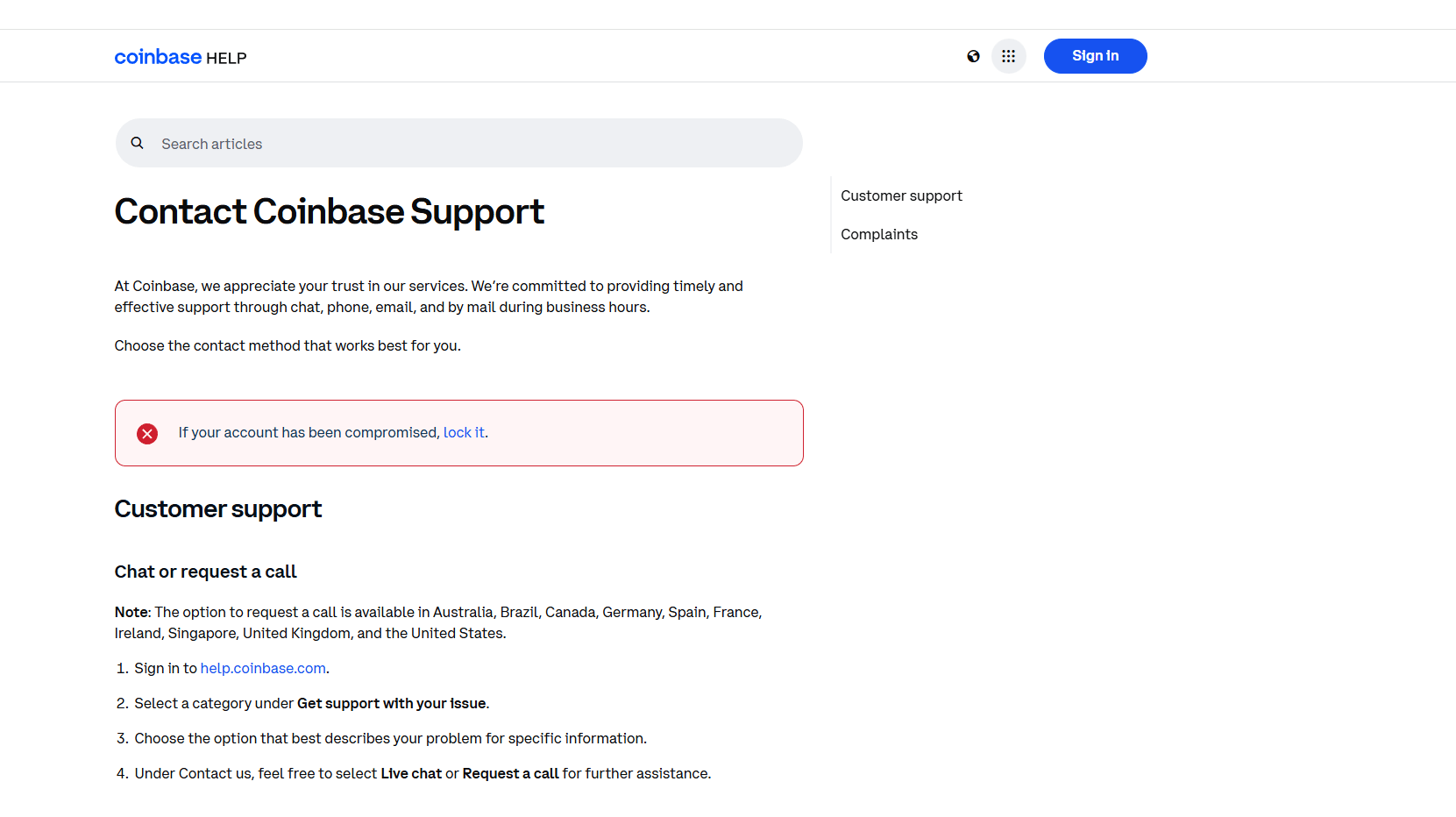Click the Coinbase Help logo
1456x817 pixels.
(x=181, y=57)
